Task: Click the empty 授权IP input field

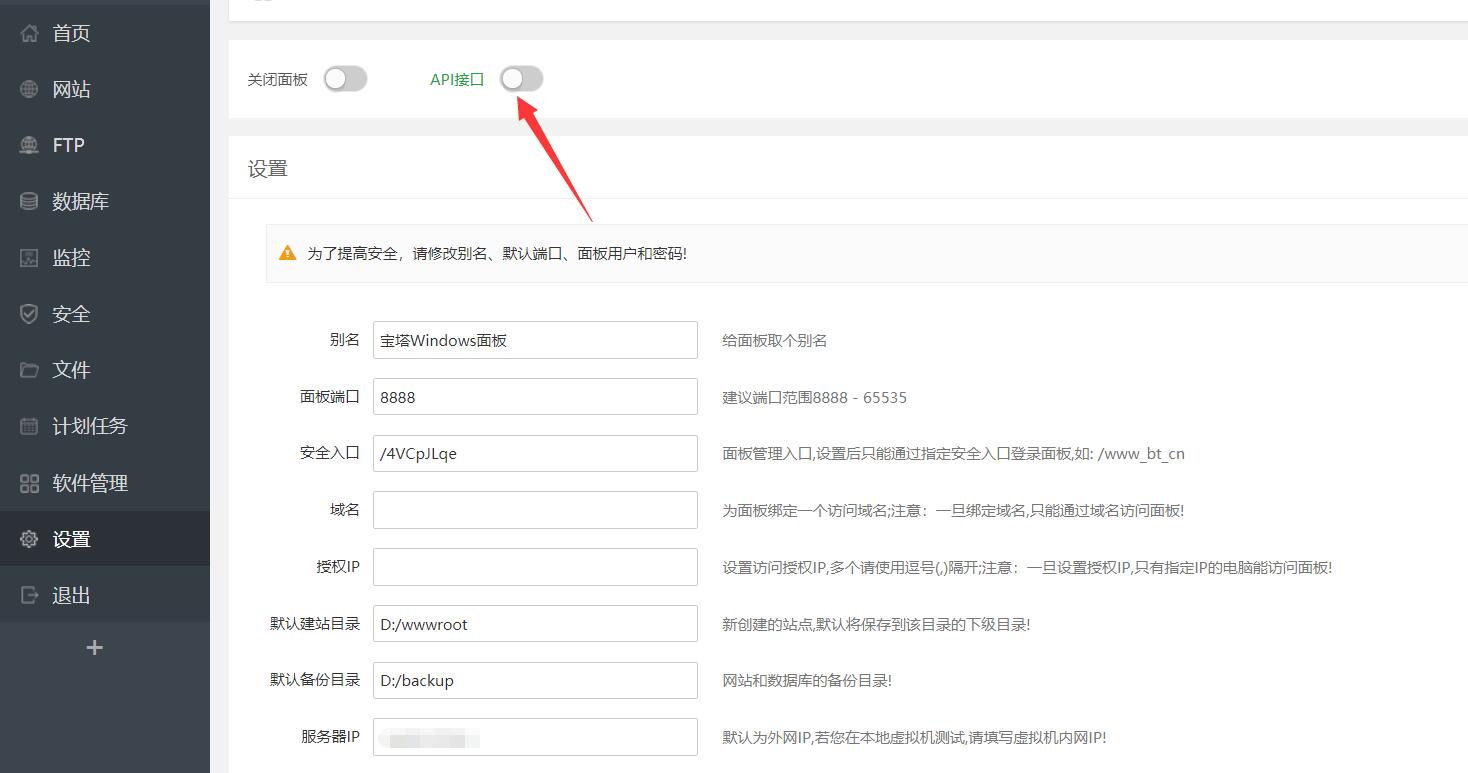Action: (x=535, y=567)
